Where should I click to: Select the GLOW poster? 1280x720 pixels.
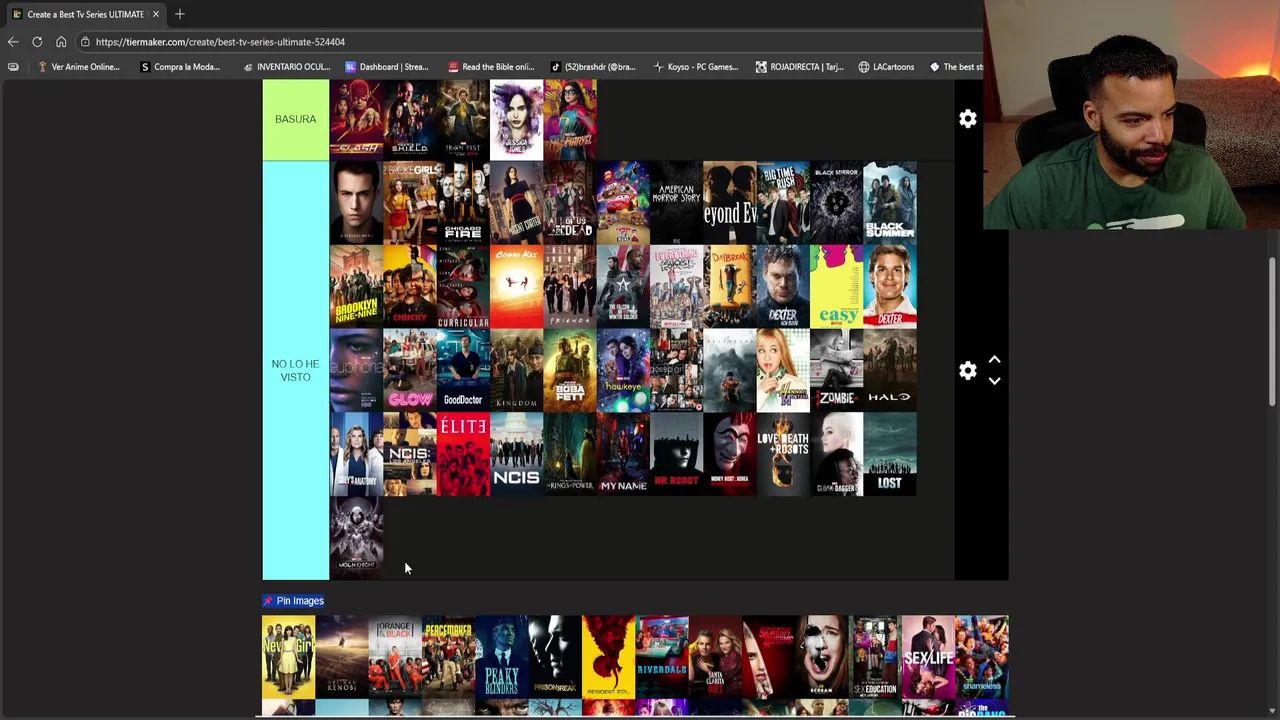click(x=410, y=371)
